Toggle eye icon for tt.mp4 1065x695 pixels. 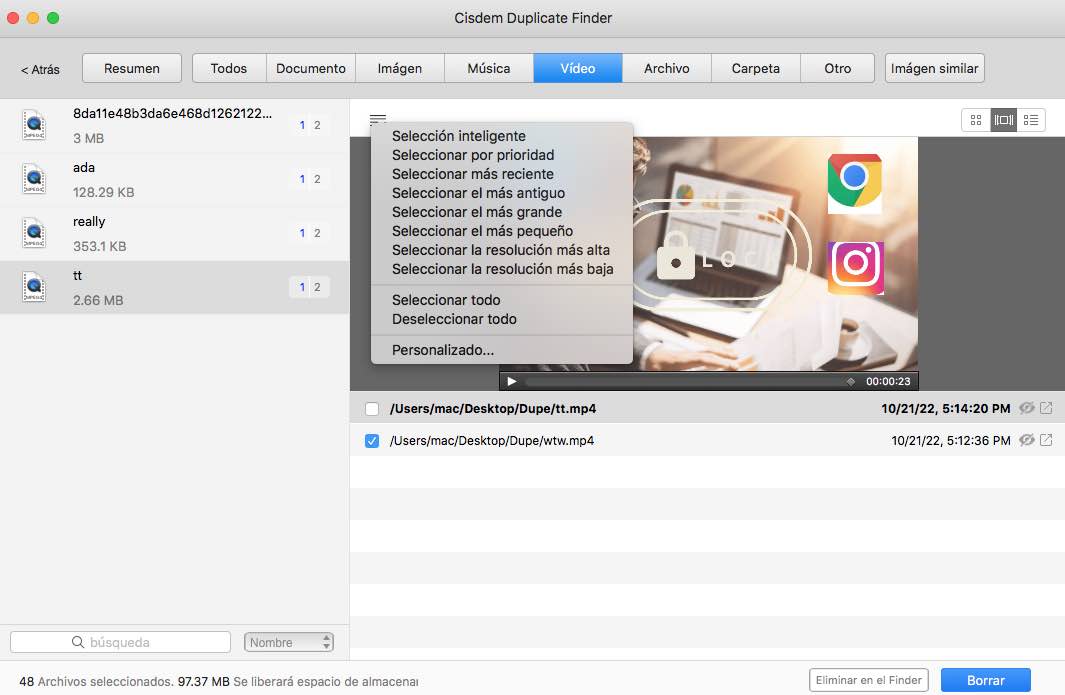point(1026,408)
